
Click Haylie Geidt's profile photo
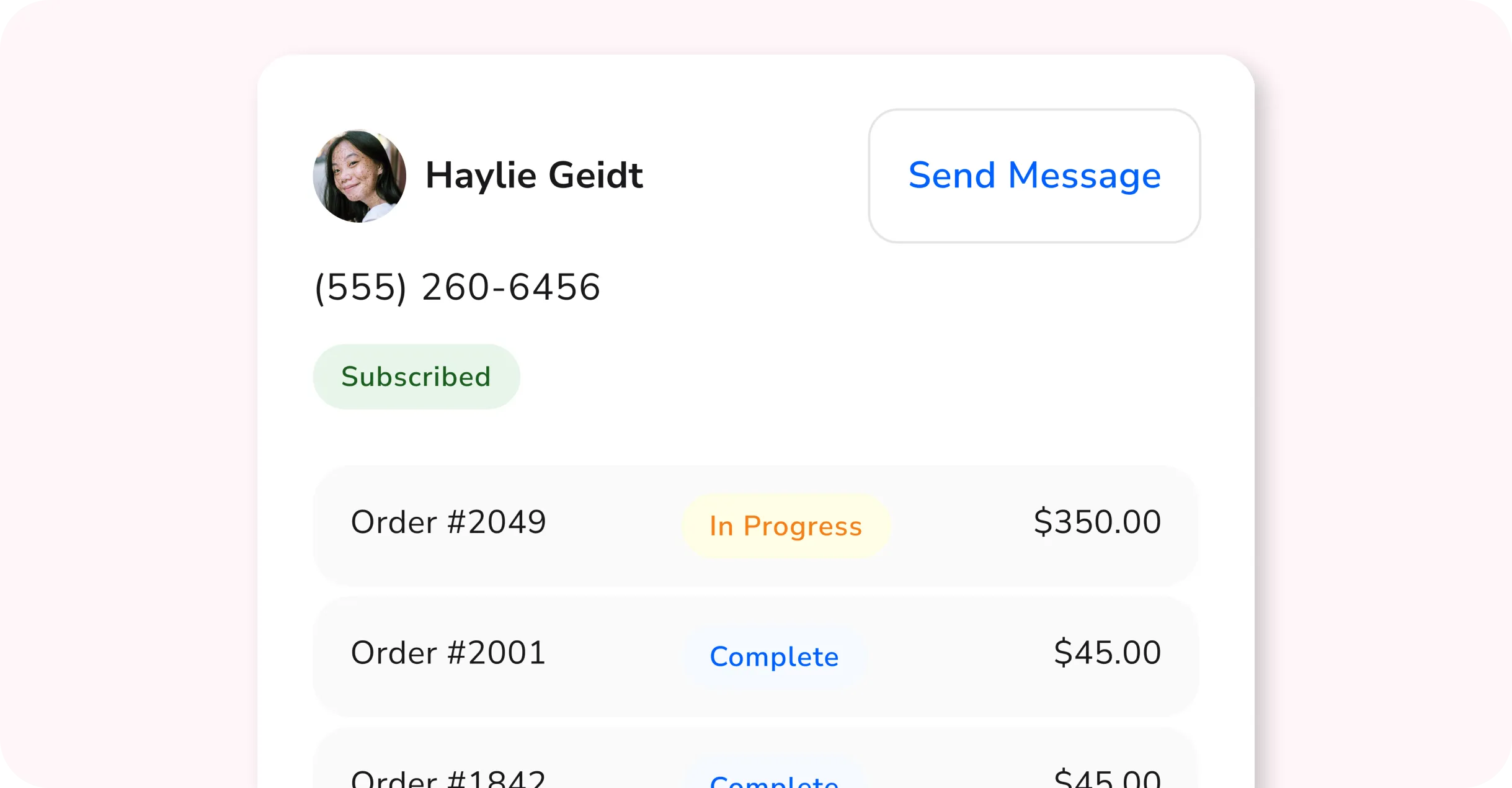point(360,176)
